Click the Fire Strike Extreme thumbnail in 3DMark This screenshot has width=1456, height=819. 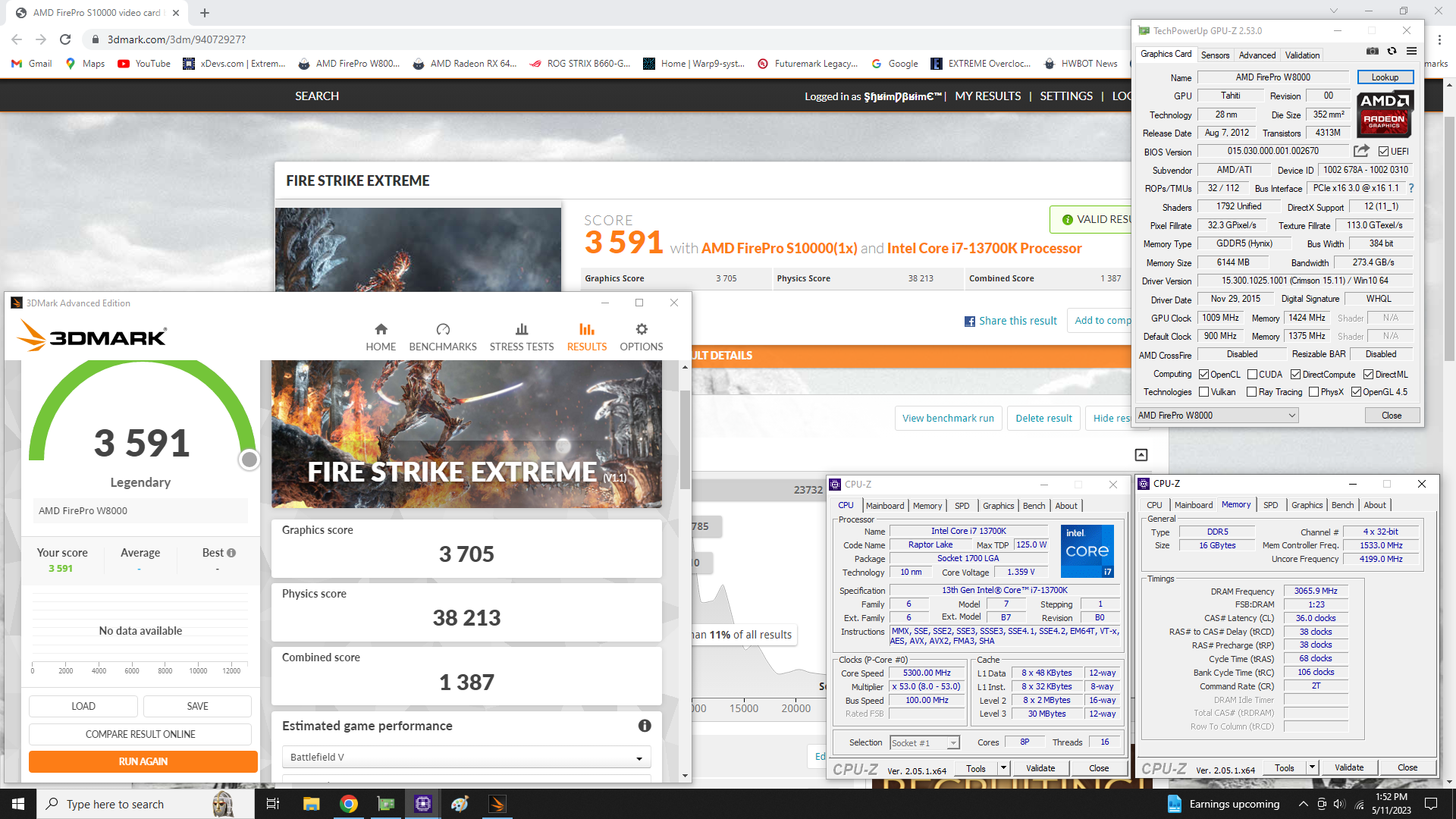coord(466,434)
